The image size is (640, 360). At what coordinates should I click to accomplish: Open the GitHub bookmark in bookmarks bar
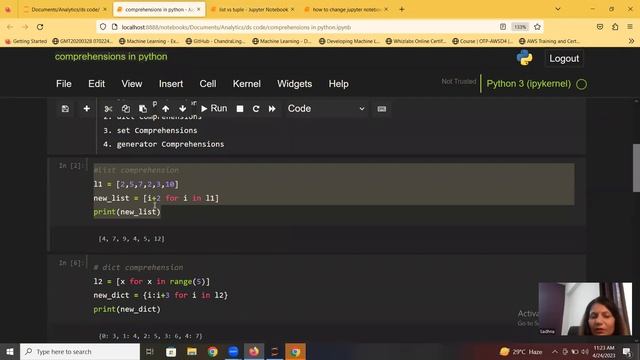tap(216, 41)
